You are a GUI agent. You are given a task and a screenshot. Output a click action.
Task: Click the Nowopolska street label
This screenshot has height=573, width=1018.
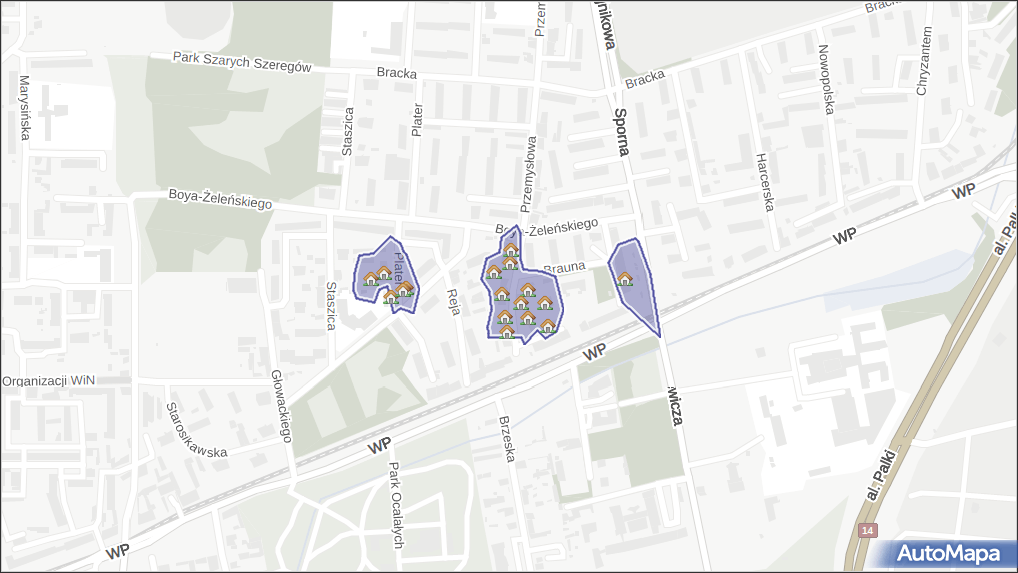[825, 80]
